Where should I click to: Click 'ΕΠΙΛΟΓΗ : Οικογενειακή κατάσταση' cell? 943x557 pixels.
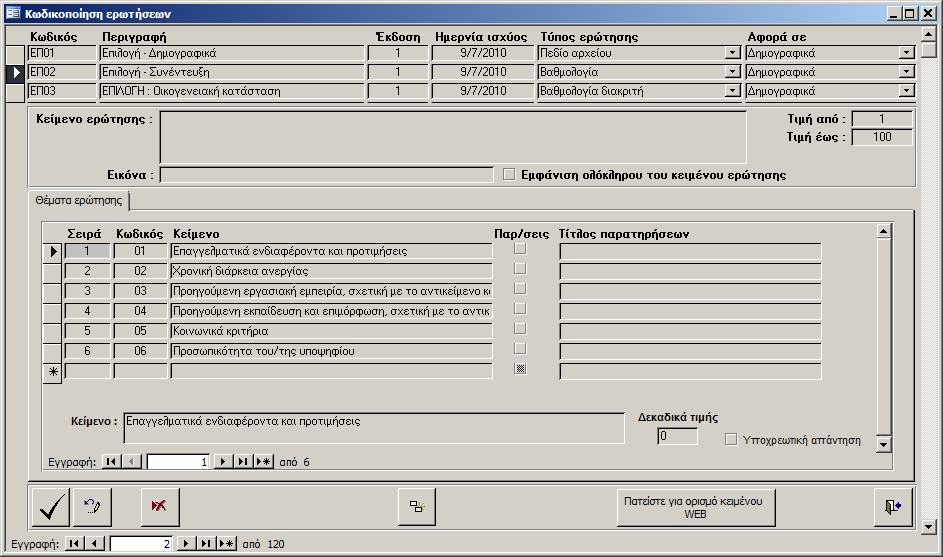point(232,91)
